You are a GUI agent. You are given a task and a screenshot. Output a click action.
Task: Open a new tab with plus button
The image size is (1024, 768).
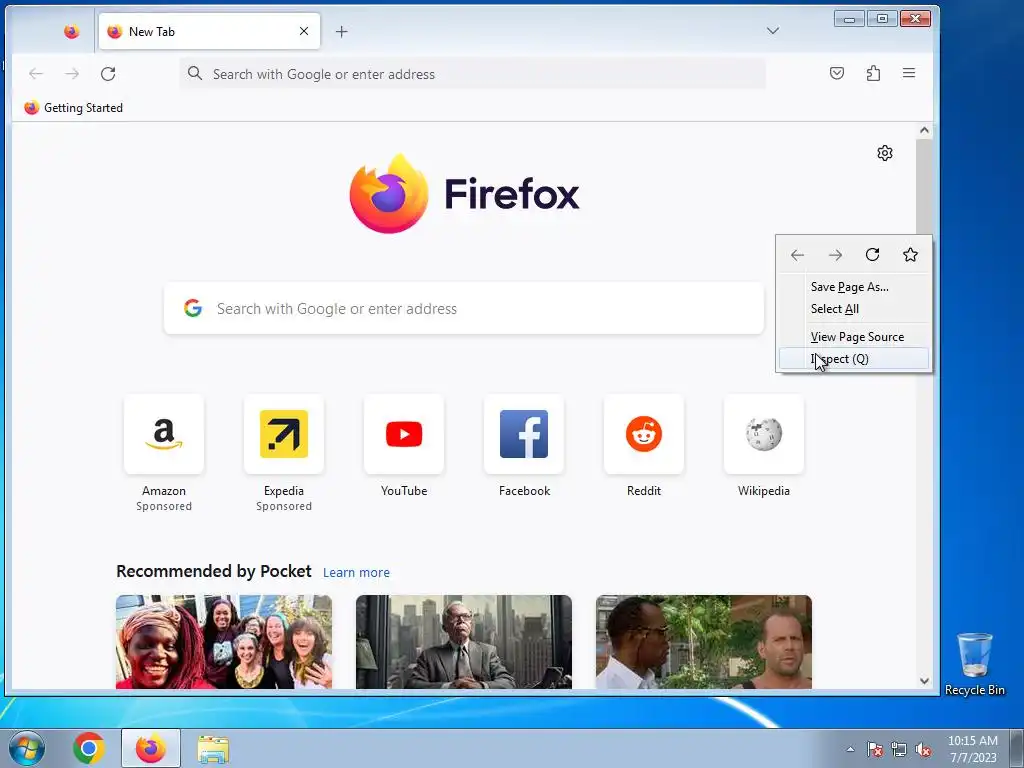(x=342, y=31)
